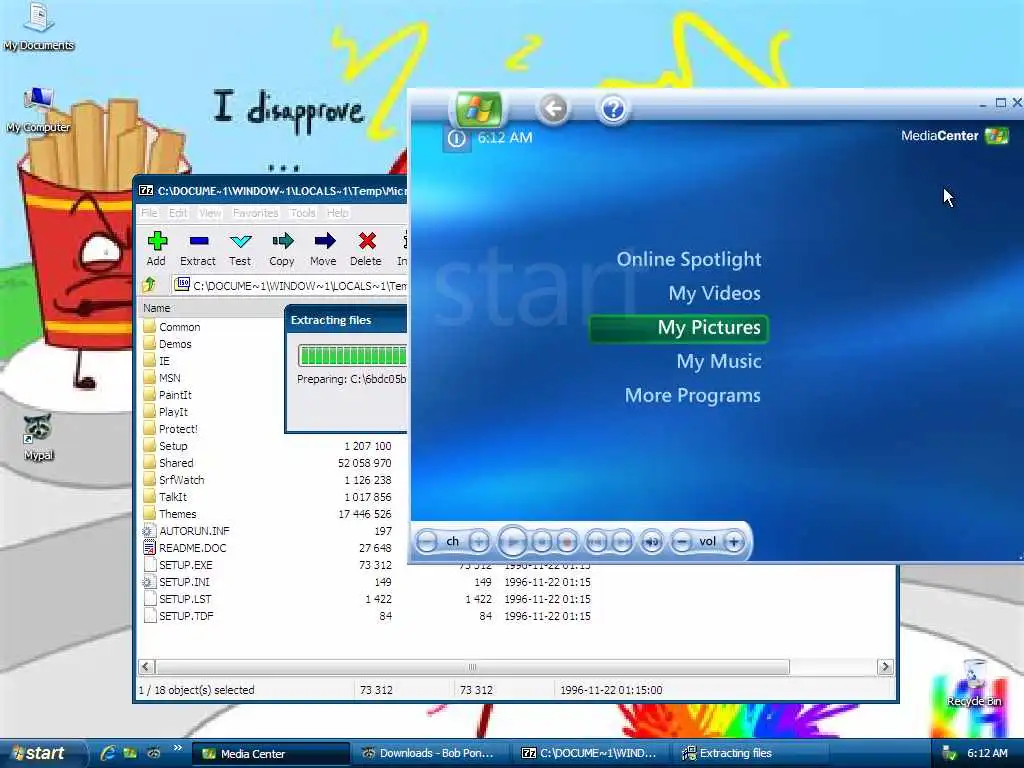Select Online Spotlight in Media Center
Viewport: 1024px width, 768px height.
coord(689,259)
